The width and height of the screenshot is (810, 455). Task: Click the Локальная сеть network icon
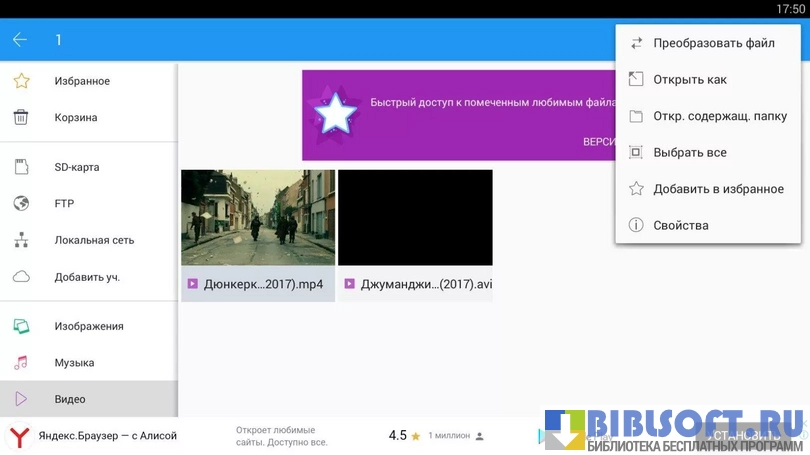pos(20,241)
